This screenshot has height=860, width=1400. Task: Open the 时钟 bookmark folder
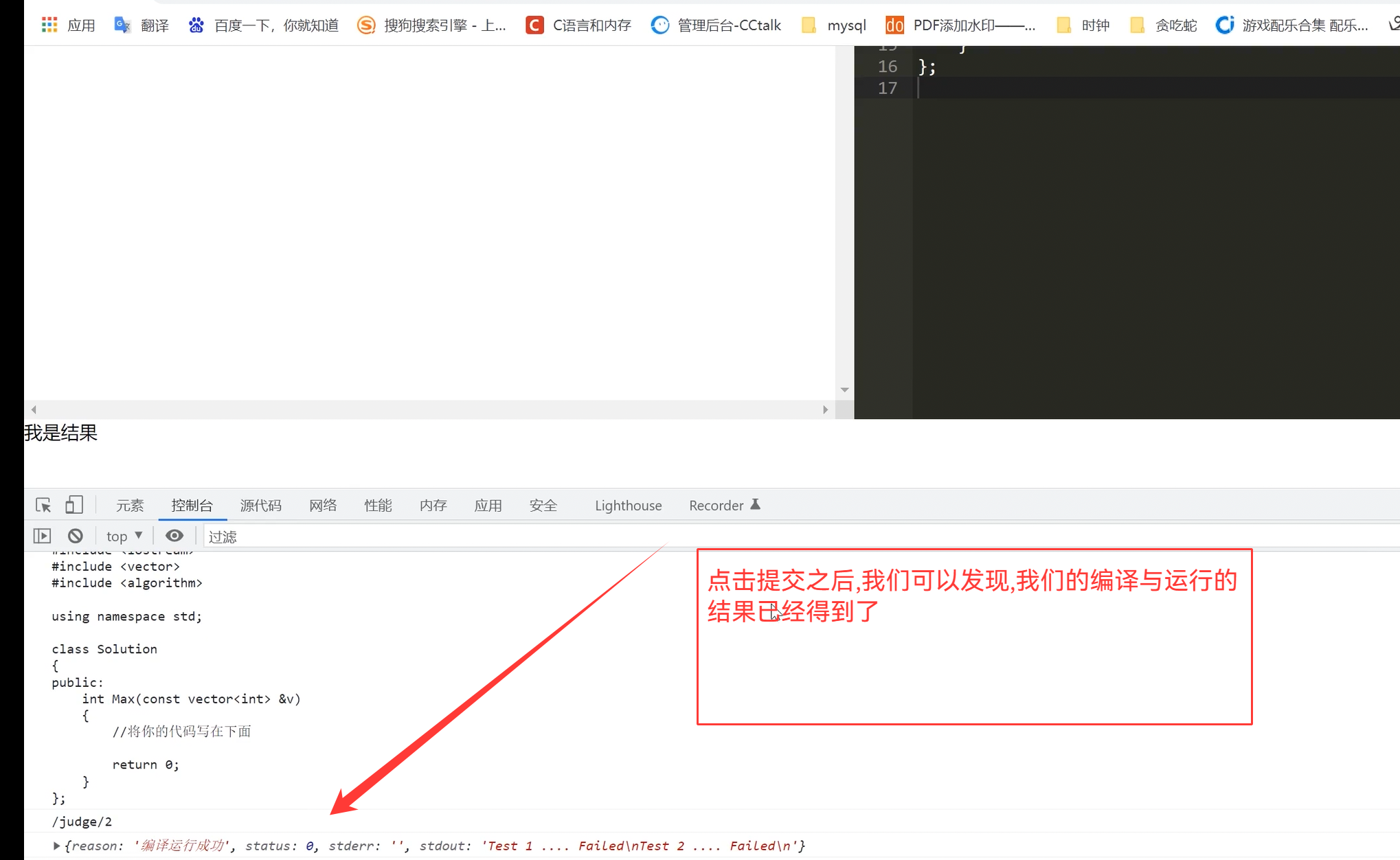(x=1083, y=25)
